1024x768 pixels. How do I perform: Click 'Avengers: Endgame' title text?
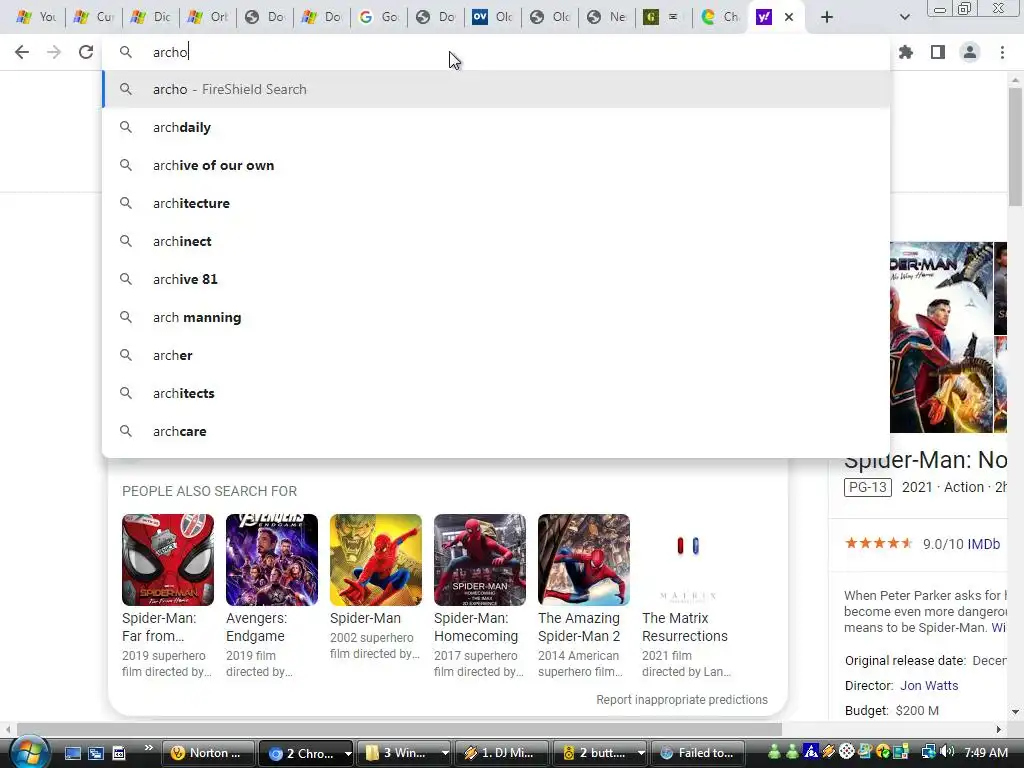pyautogui.click(x=256, y=627)
